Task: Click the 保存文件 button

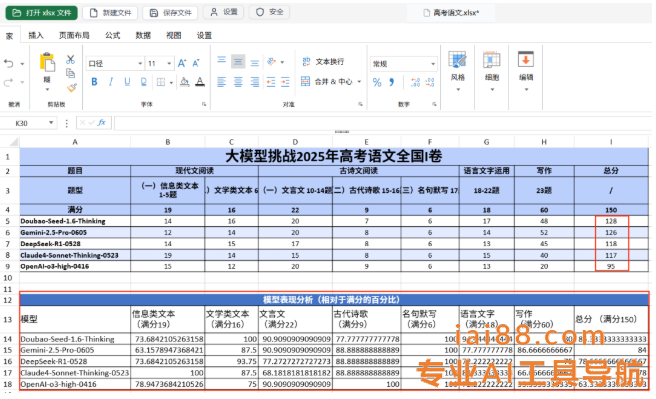Action: point(170,13)
